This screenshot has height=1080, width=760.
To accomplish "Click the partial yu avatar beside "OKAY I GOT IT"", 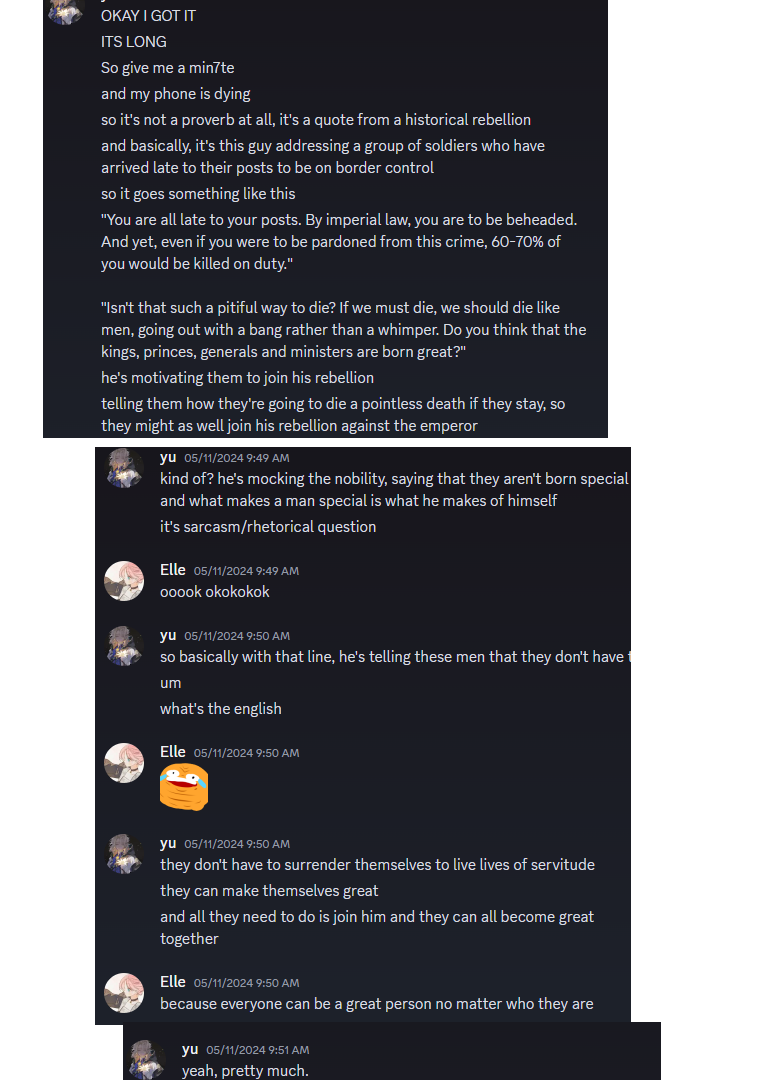I will pos(66,10).
